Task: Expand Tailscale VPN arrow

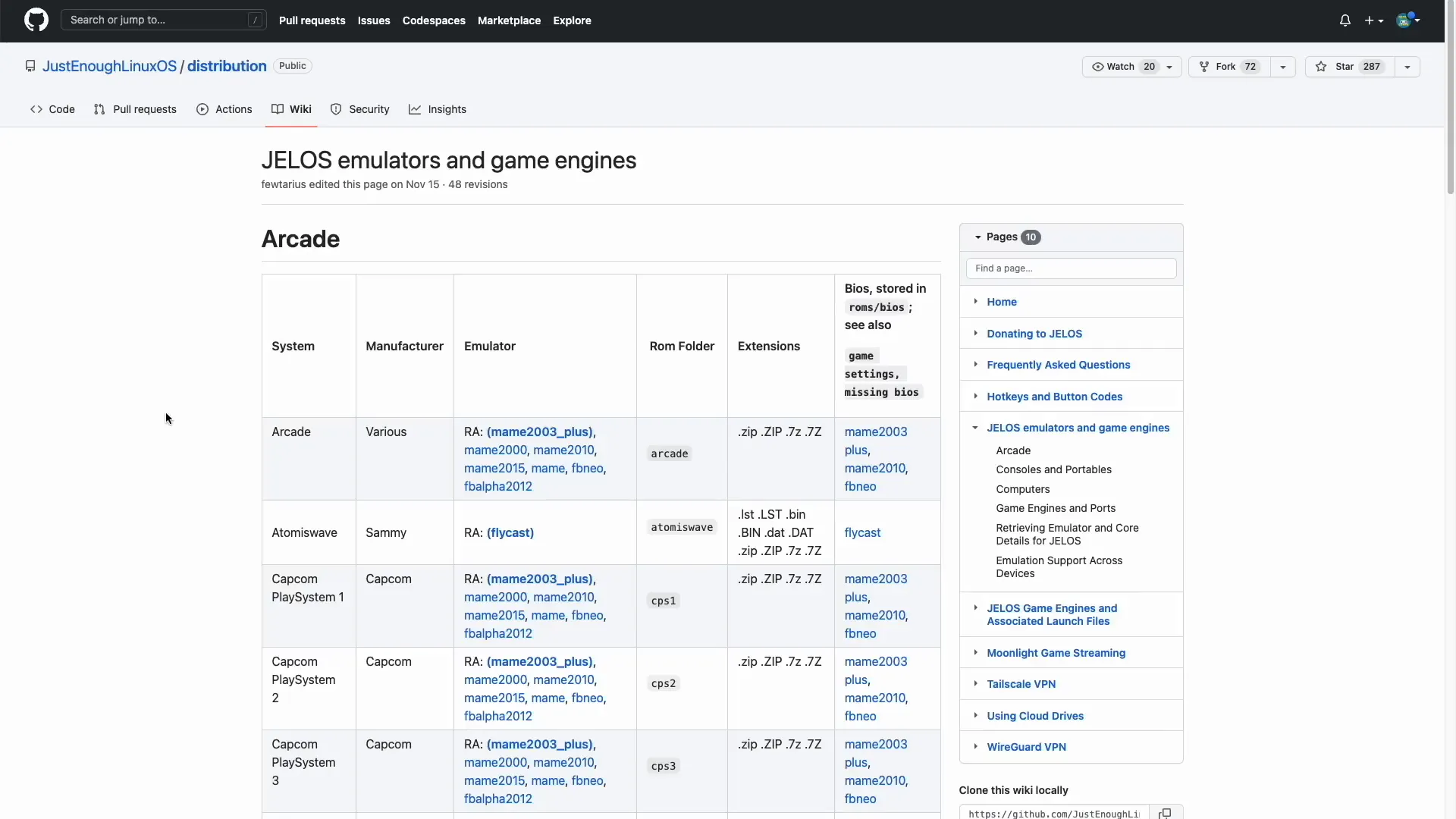Action: tap(975, 683)
